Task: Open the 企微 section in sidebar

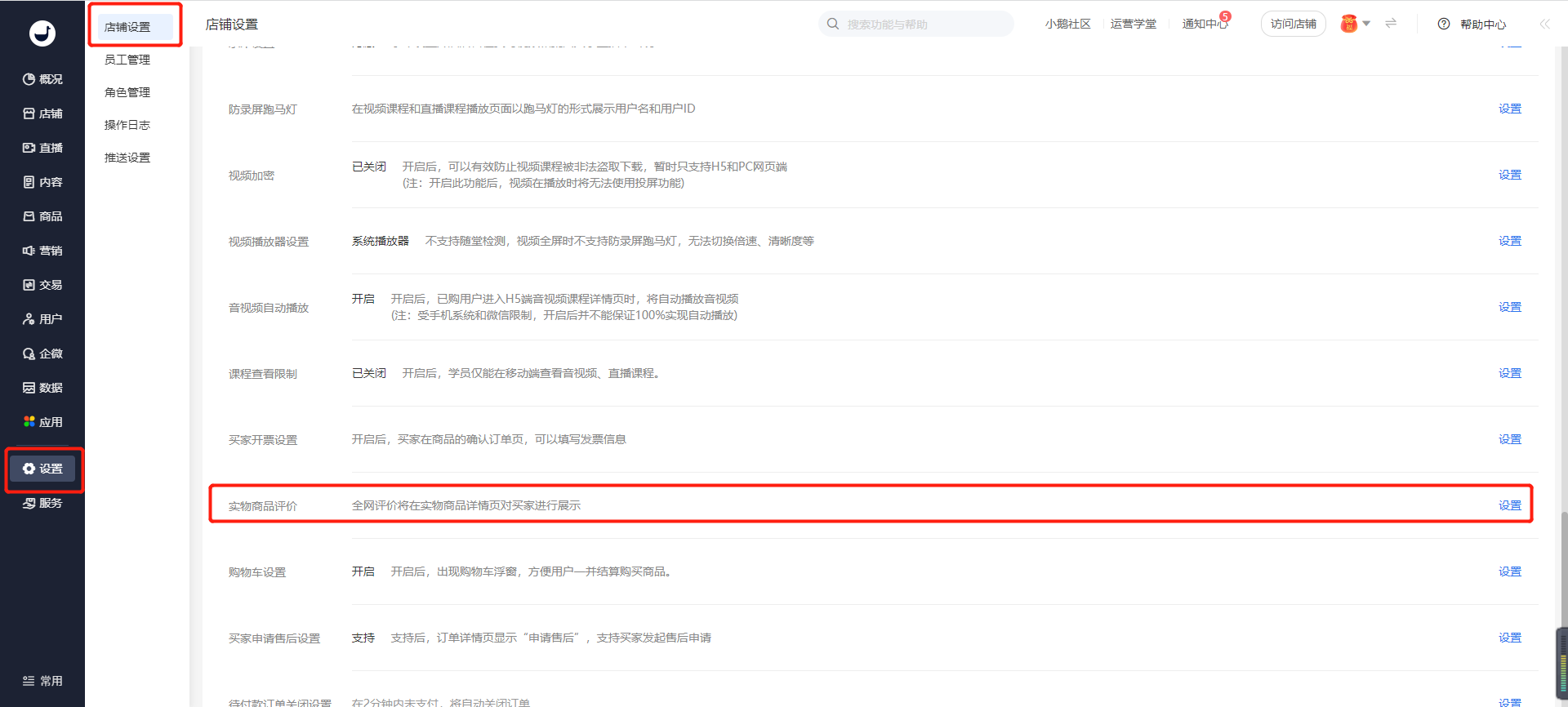Action: (42, 353)
